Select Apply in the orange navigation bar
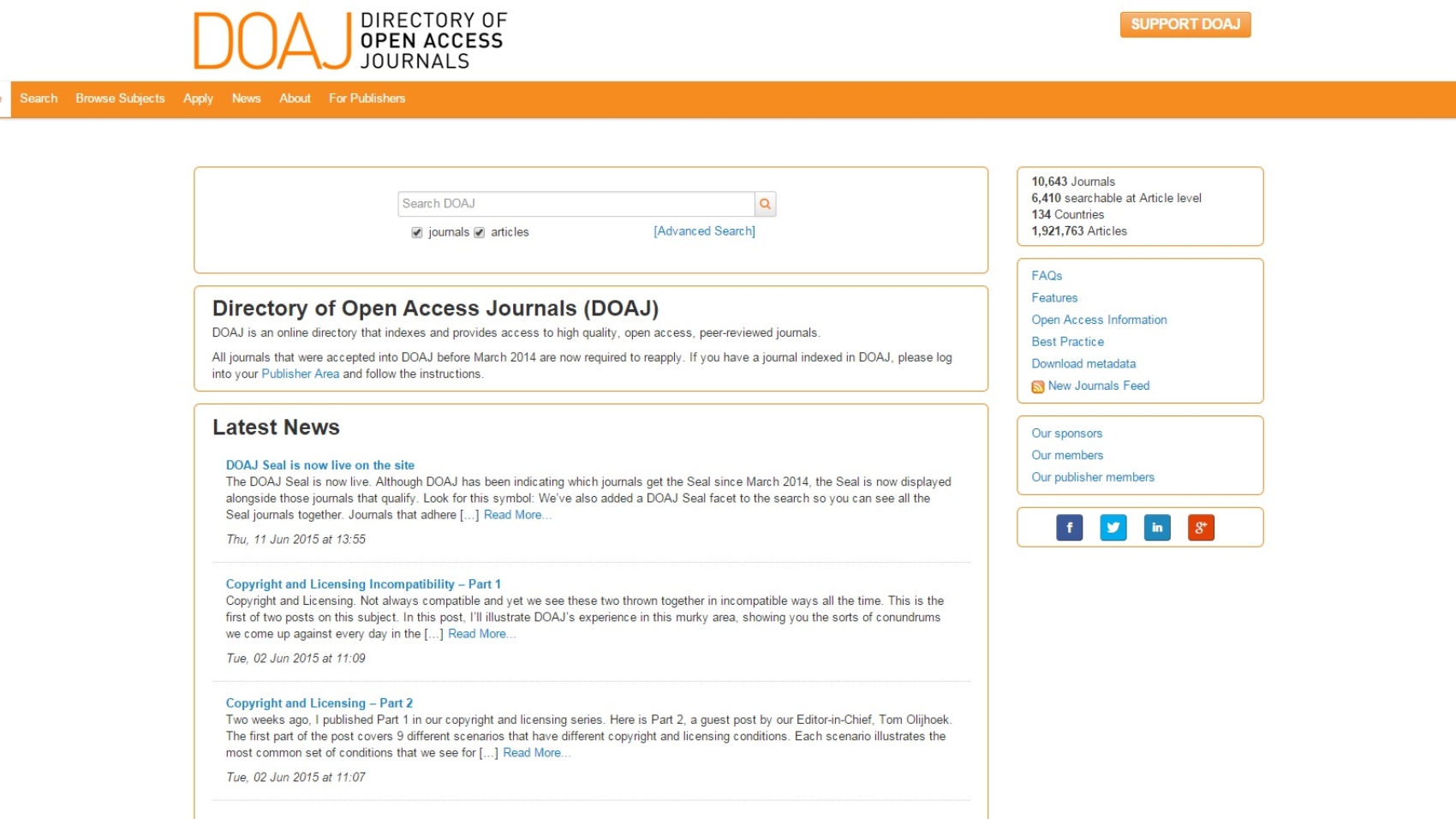Image resolution: width=1456 pixels, height=819 pixels. (198, 99)
